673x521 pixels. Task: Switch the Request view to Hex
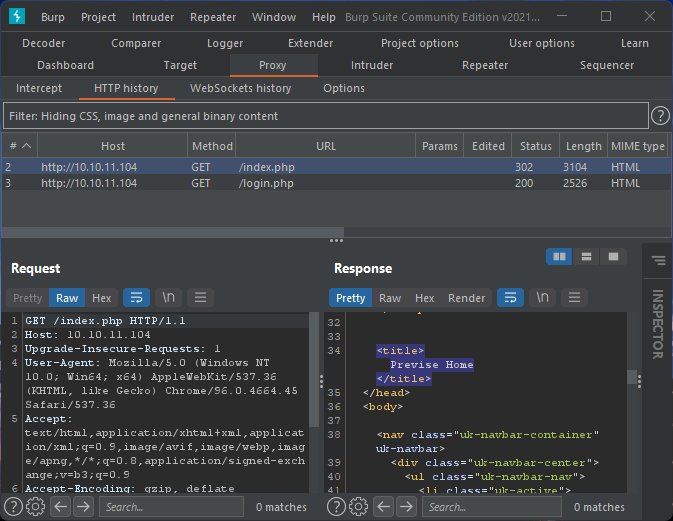pos(102,298)
